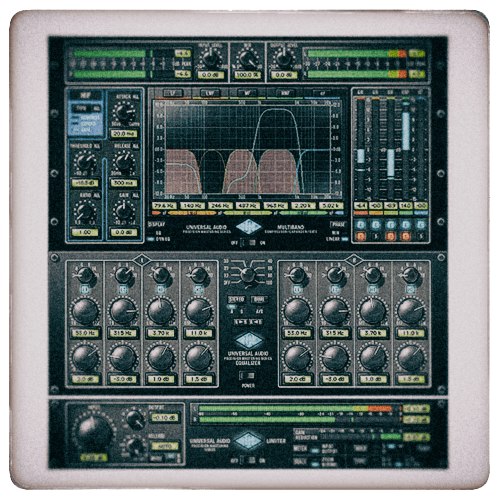Image resolution: width=500 pixels, height=500 pixels.
Task: Click the STEREO mode button in Equalizer
Action: [236, 299]
